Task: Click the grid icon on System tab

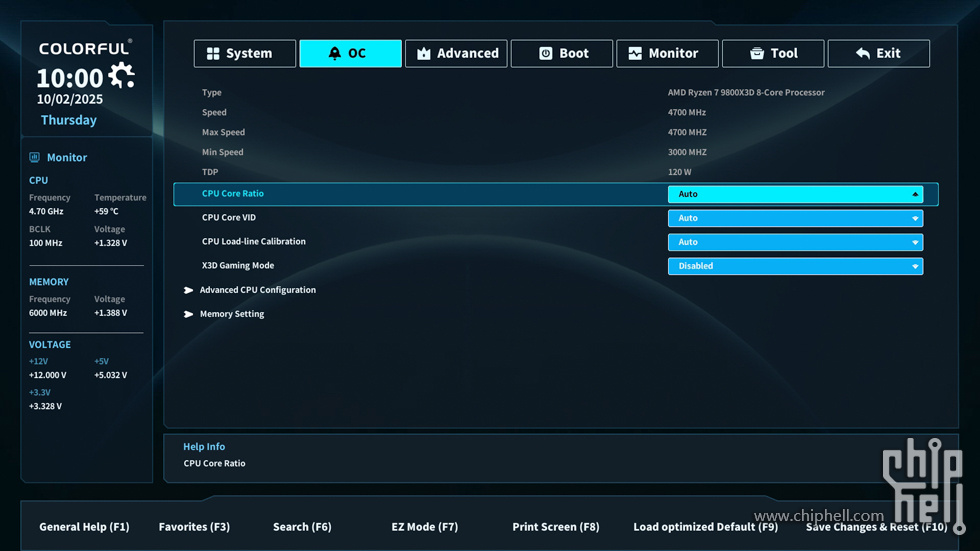Action: click(x=213, y=54)
